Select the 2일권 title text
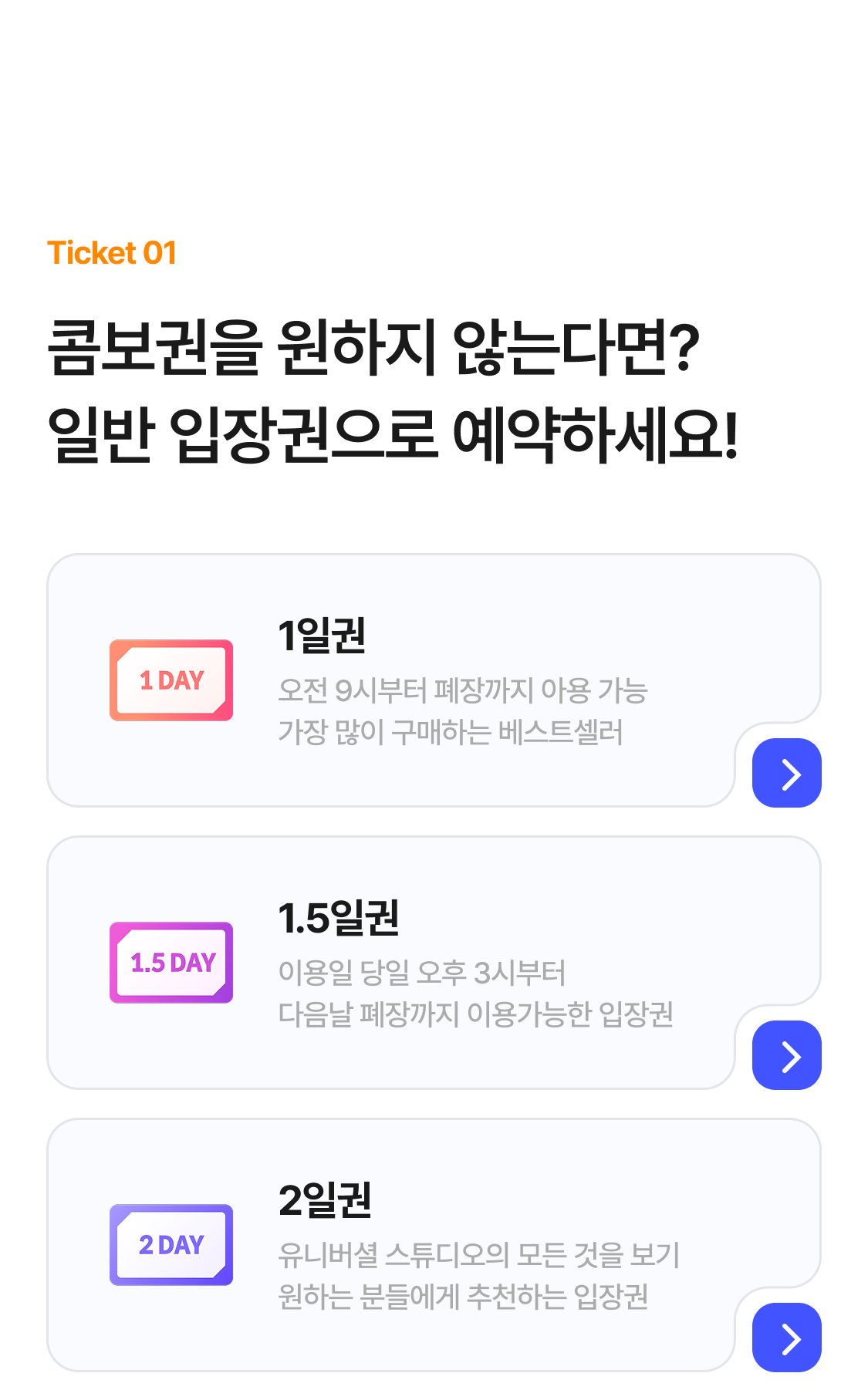 tap(325, 1201)
